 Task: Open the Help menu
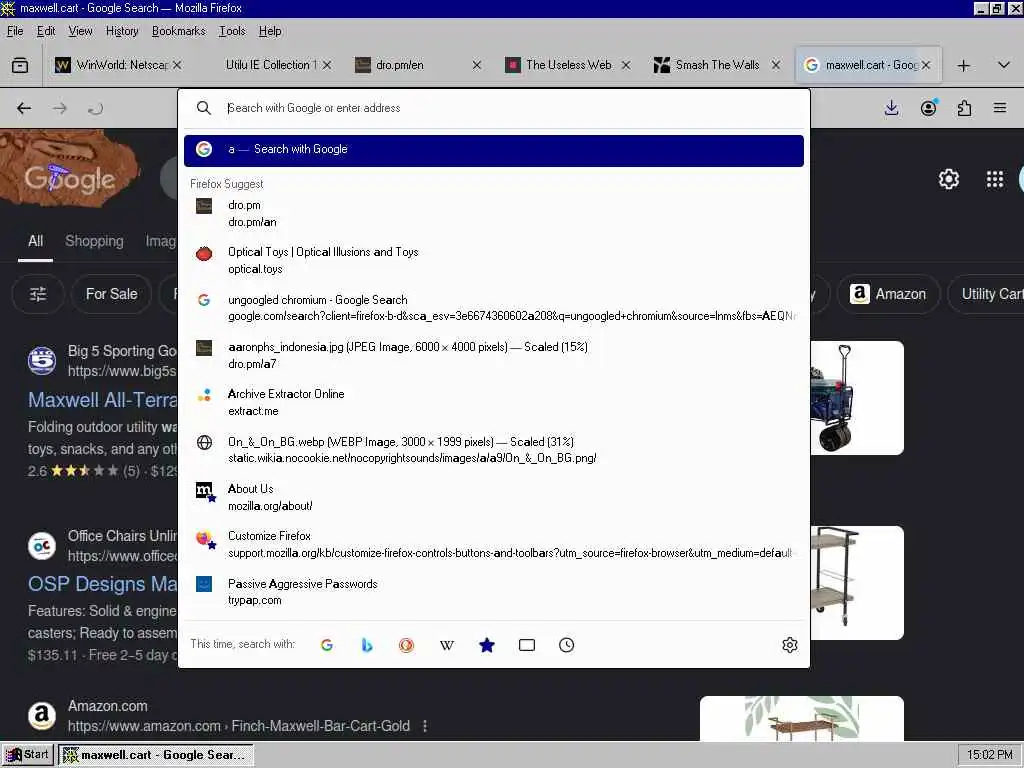(270, 31)
